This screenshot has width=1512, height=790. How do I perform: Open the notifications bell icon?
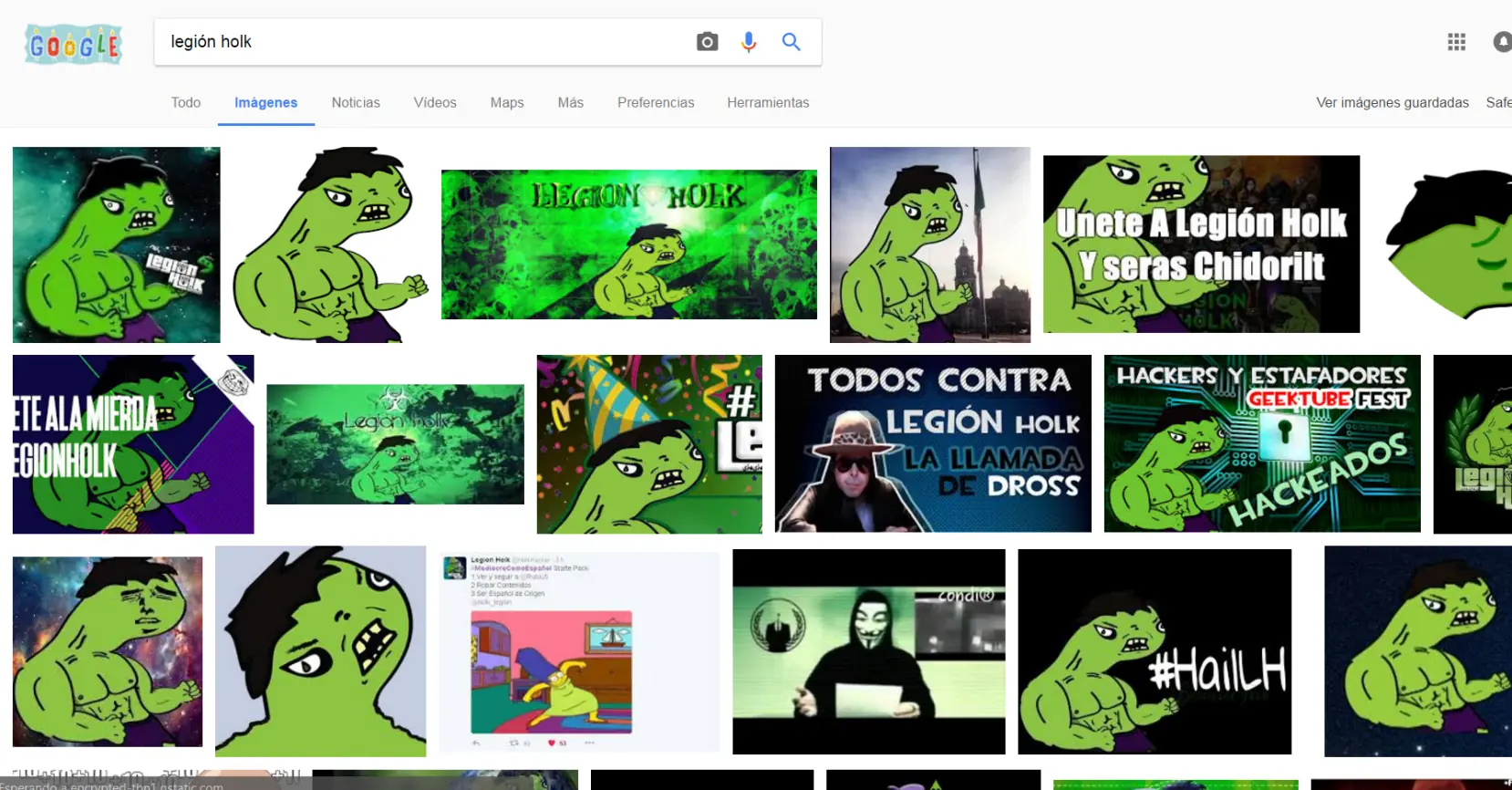click(1502, 42)
